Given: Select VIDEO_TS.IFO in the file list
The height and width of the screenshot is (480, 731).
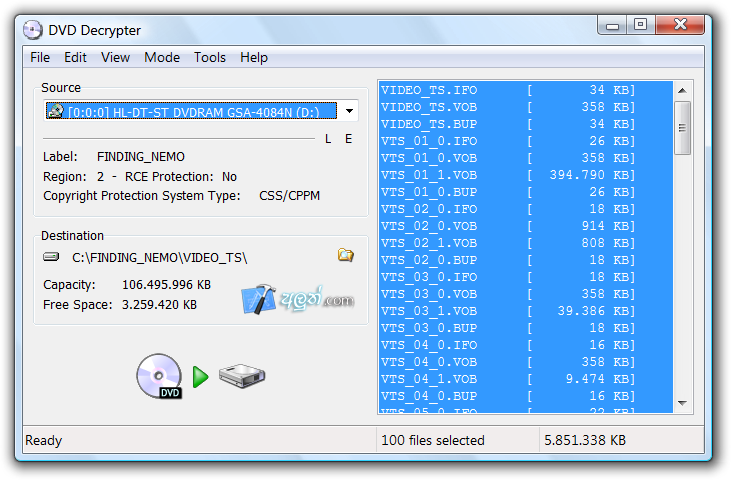Looking at the screenshot, I should [526, 90].
